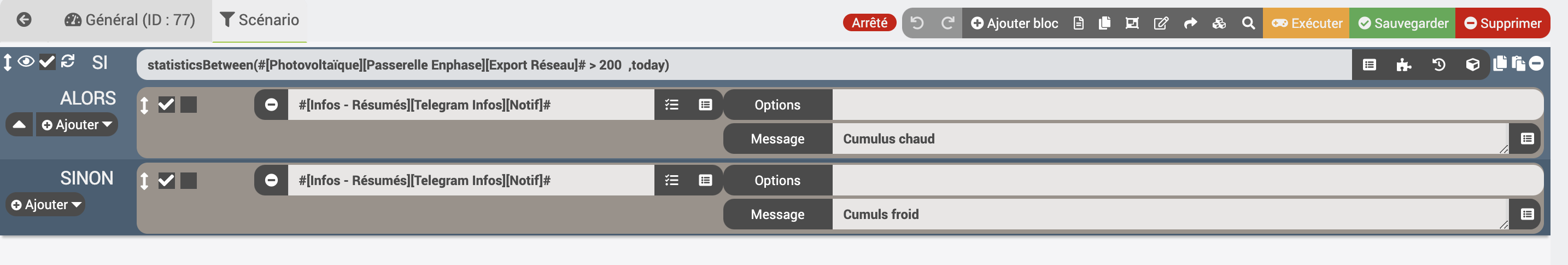Uncheck the ALORS action enabled checkbox

coord(166,105)
